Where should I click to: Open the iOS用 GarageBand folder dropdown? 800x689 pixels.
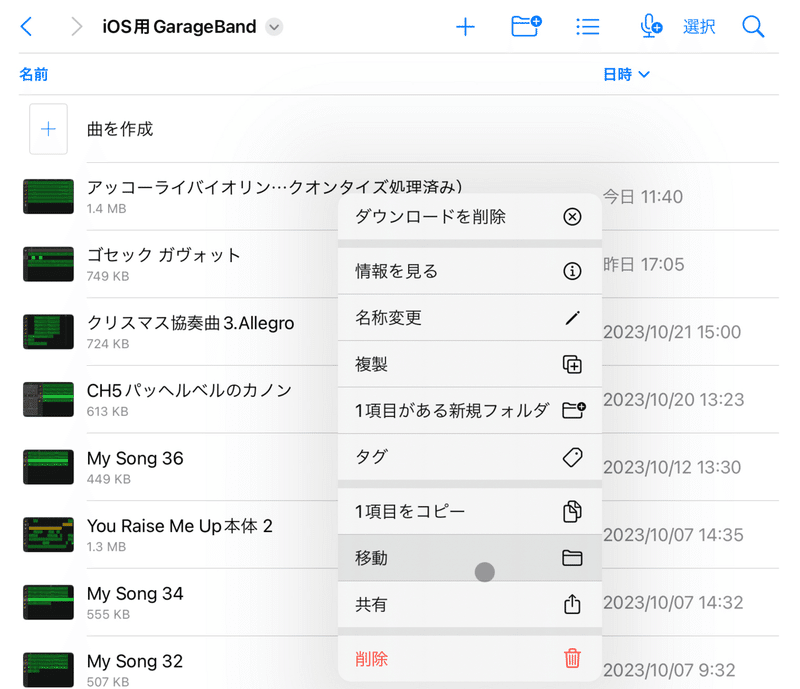click(274, 27)
